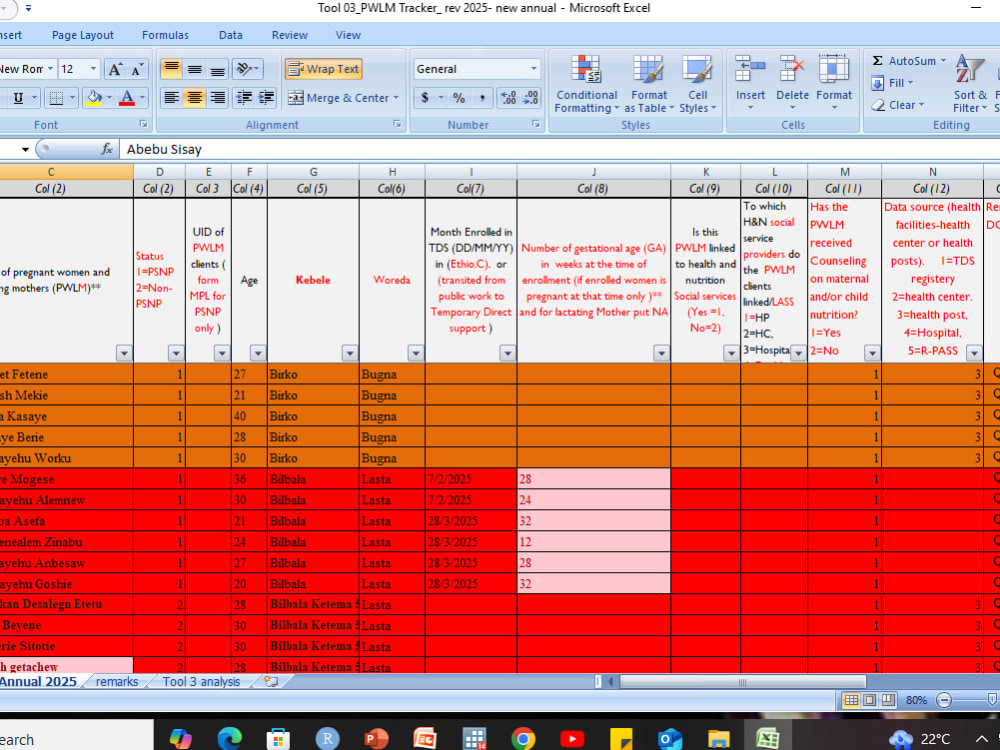The image size is (1000, 750).
Task: Select column J header
Action: pyautogui.click(x=594, y=172)
